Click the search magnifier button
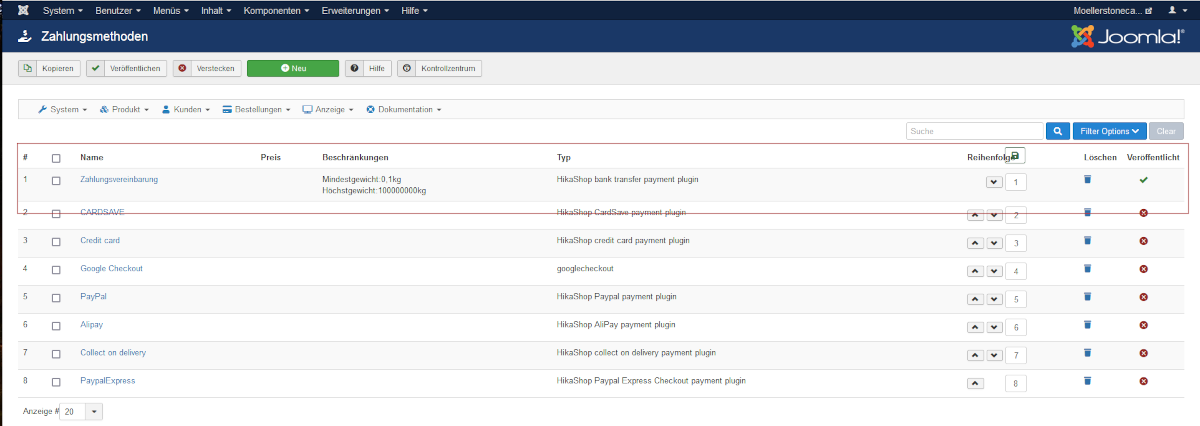 1058,131
